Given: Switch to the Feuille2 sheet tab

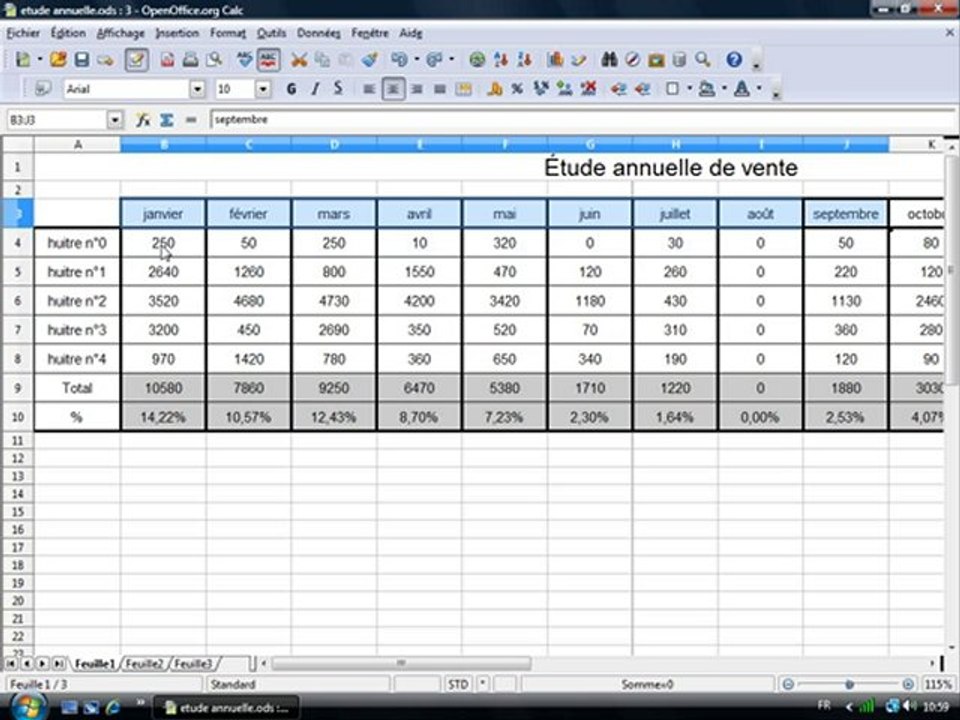Looking at the screenshot, I should 144,664.
